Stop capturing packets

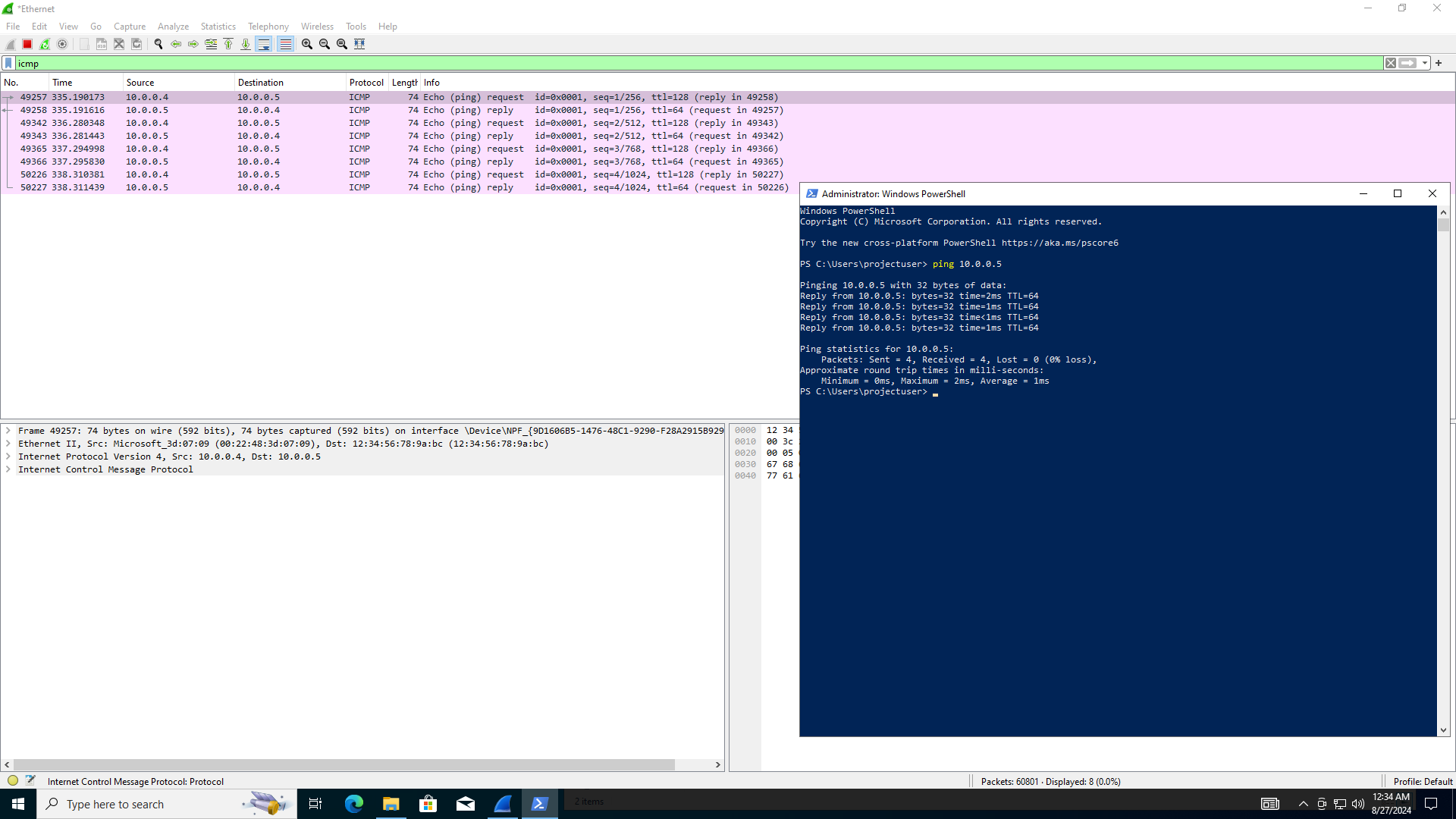[27, 44]
